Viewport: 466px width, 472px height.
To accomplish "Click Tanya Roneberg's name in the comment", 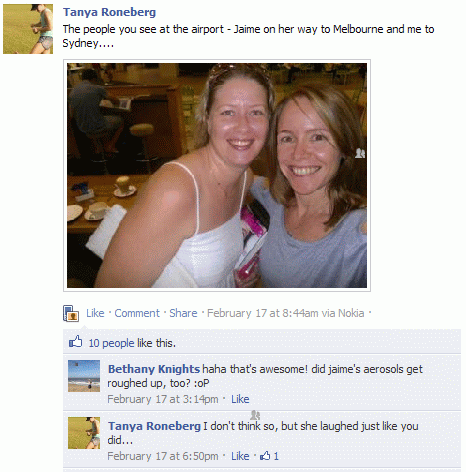I will click(x=154, y=426).
